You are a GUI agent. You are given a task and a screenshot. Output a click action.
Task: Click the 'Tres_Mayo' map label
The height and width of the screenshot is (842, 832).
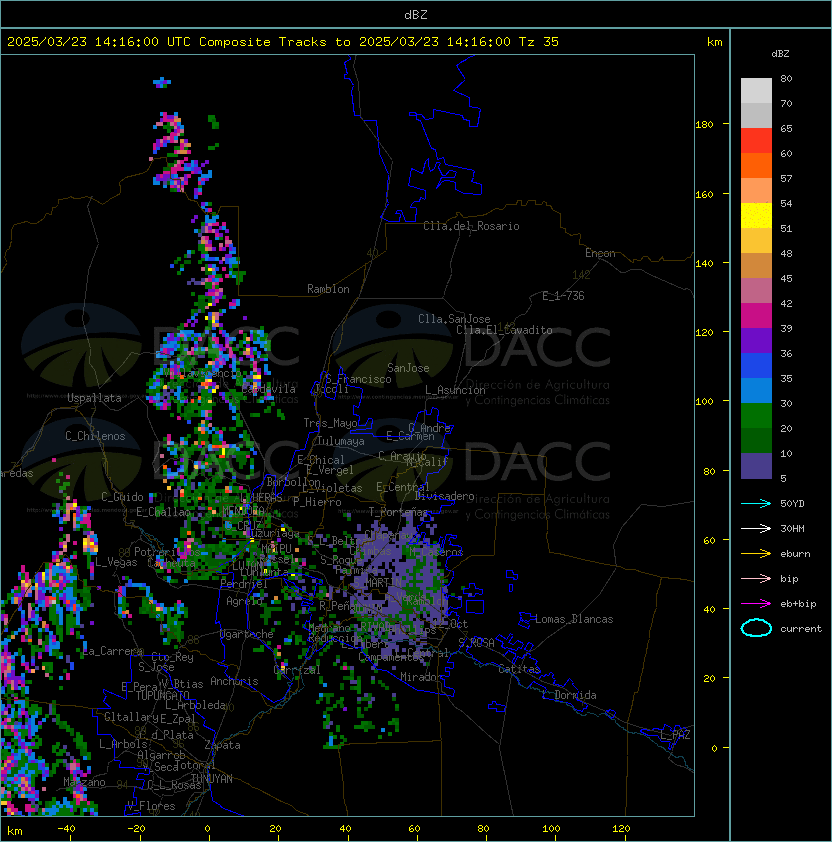[330, 423]
